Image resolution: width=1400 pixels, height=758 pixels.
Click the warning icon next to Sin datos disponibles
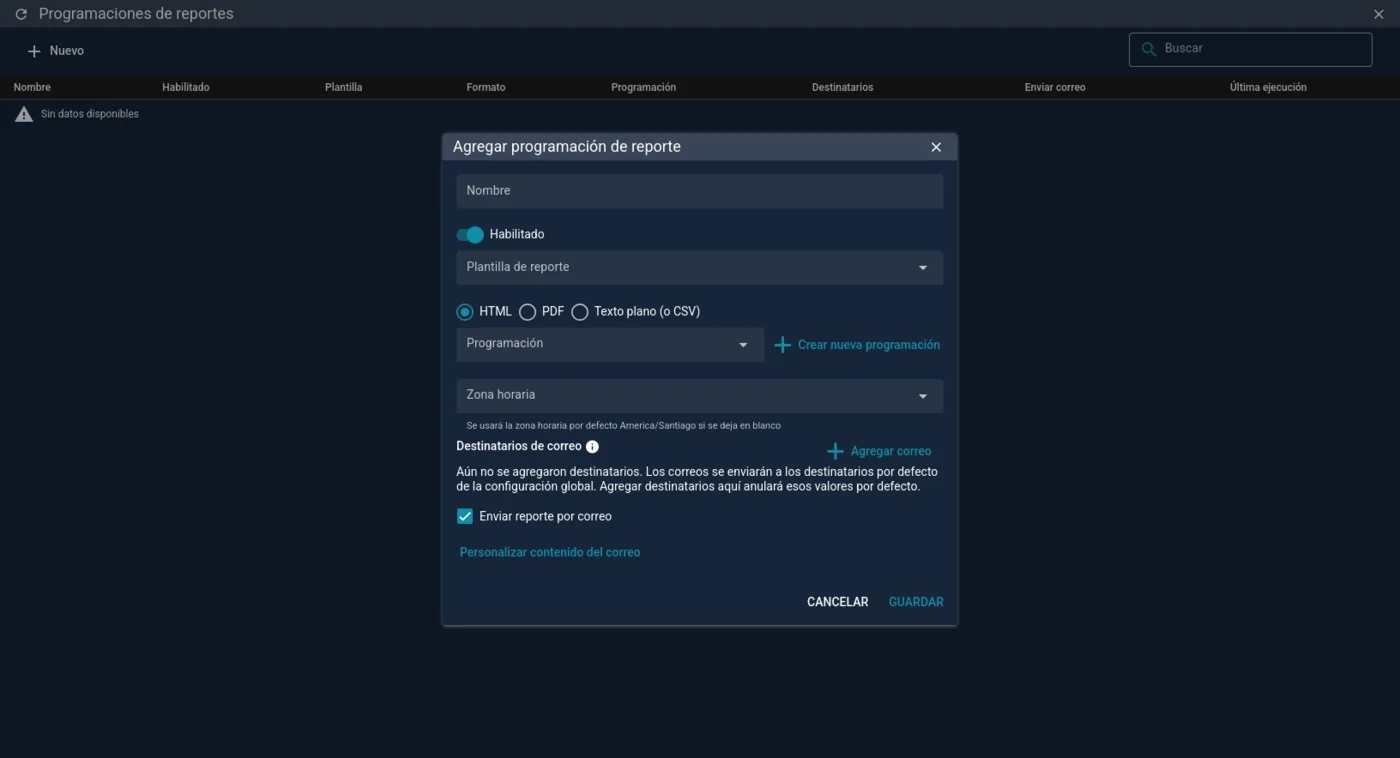click(24, 114)
